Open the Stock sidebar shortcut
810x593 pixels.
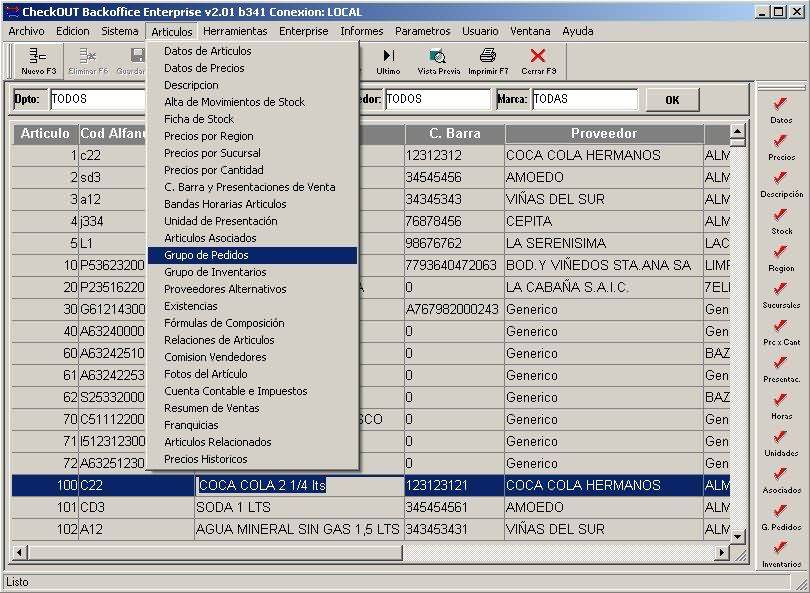click(781, 222)
